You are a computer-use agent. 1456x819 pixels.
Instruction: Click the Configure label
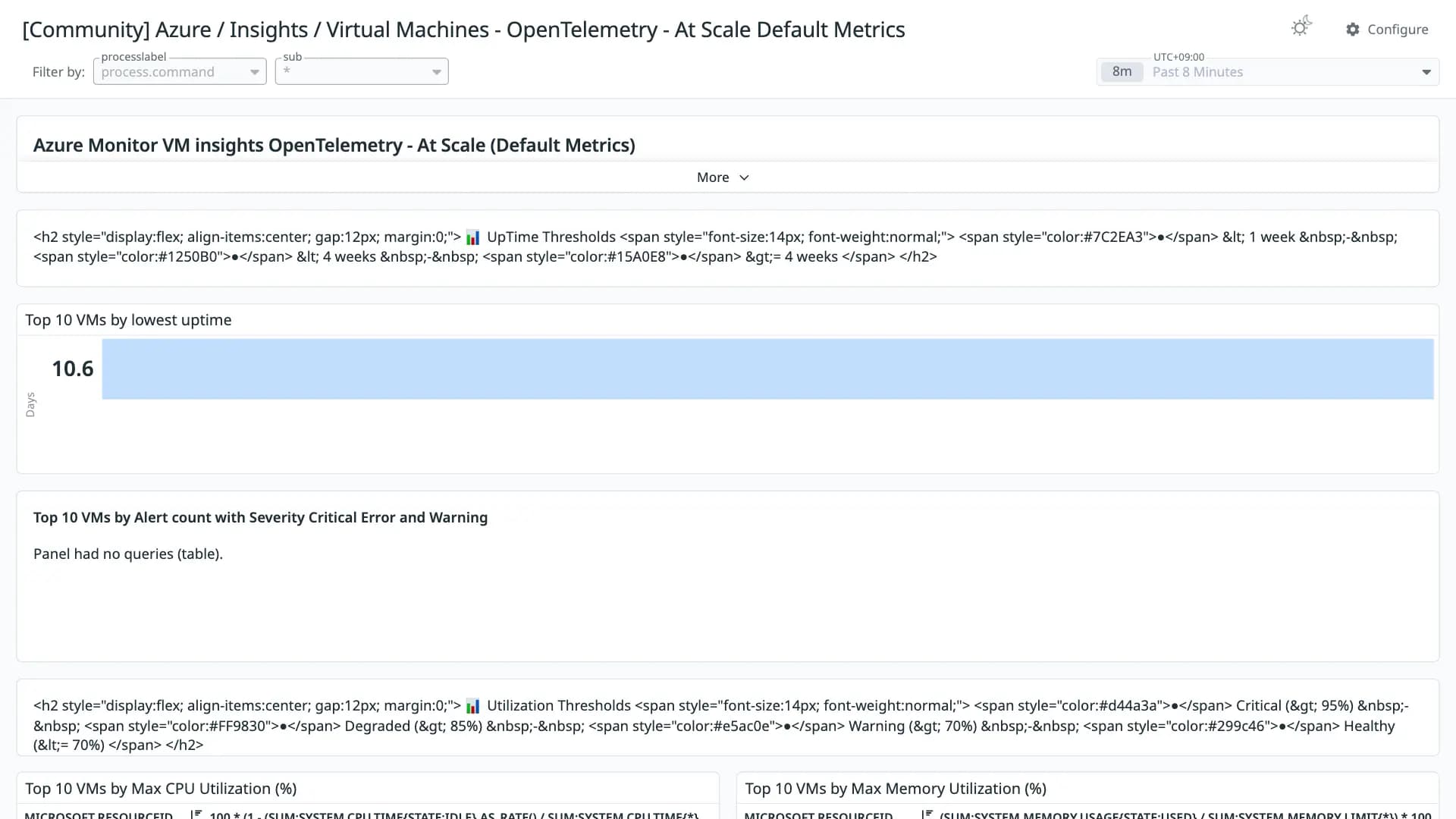[1398, 30]
